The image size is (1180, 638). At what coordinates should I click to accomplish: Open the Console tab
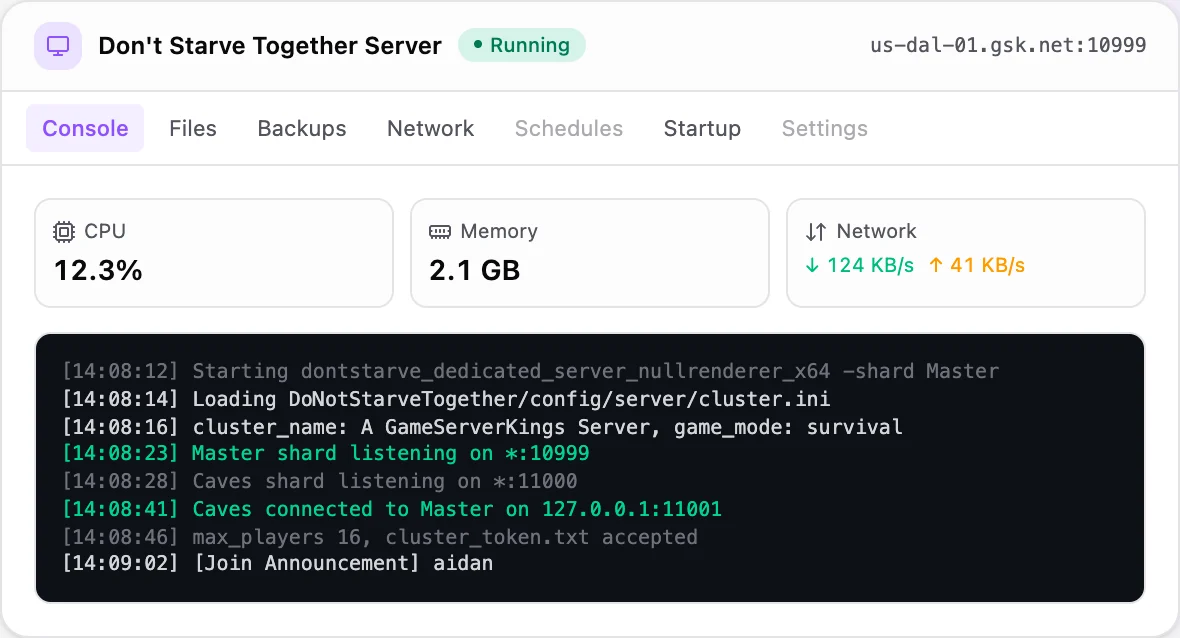click(x=85, y=128)
